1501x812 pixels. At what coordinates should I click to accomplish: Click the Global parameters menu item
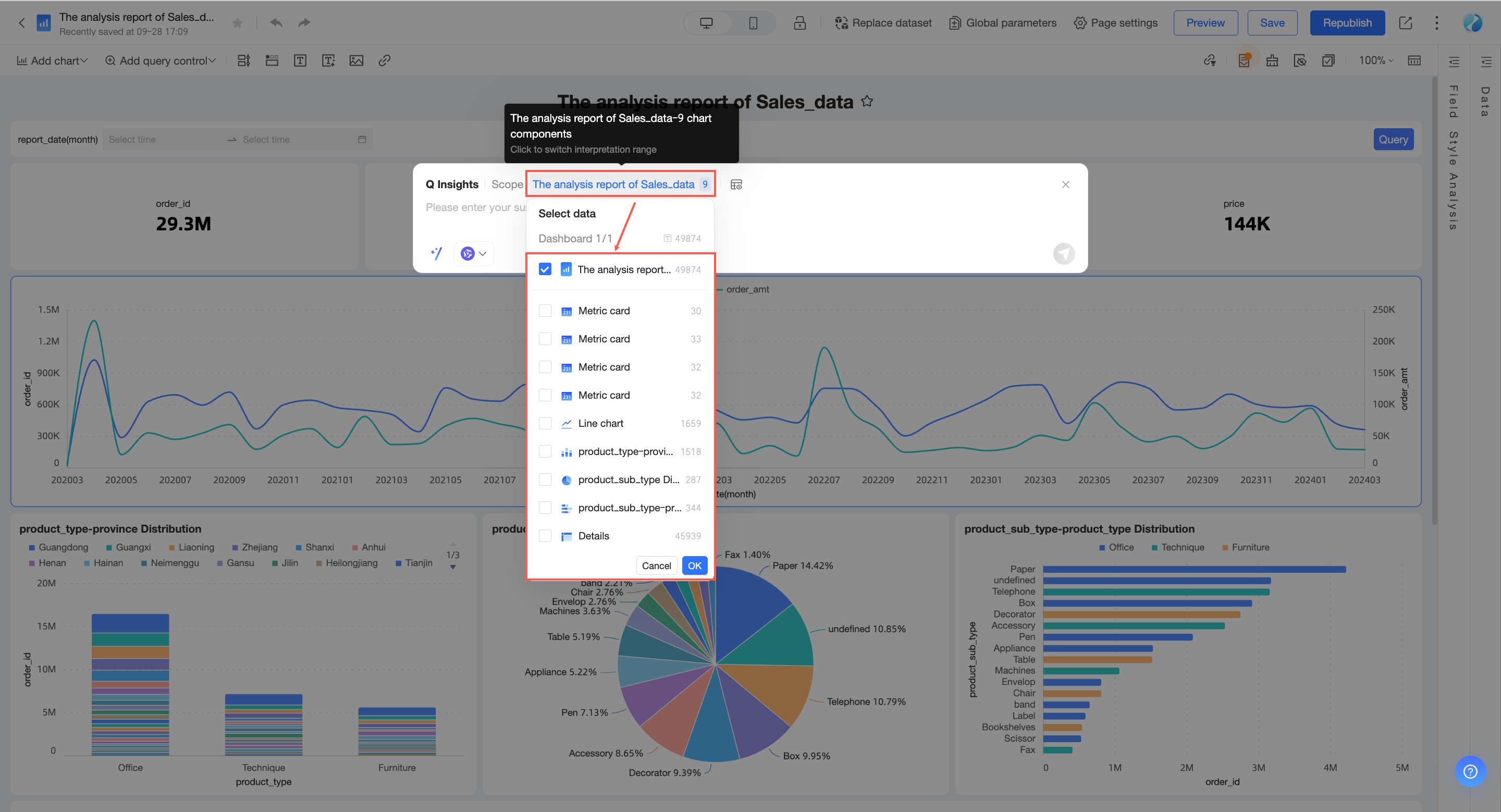pos(1002,23)
